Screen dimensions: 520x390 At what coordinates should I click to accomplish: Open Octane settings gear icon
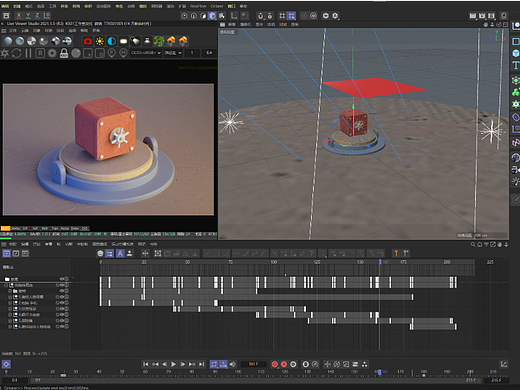(x=52, y=53)
